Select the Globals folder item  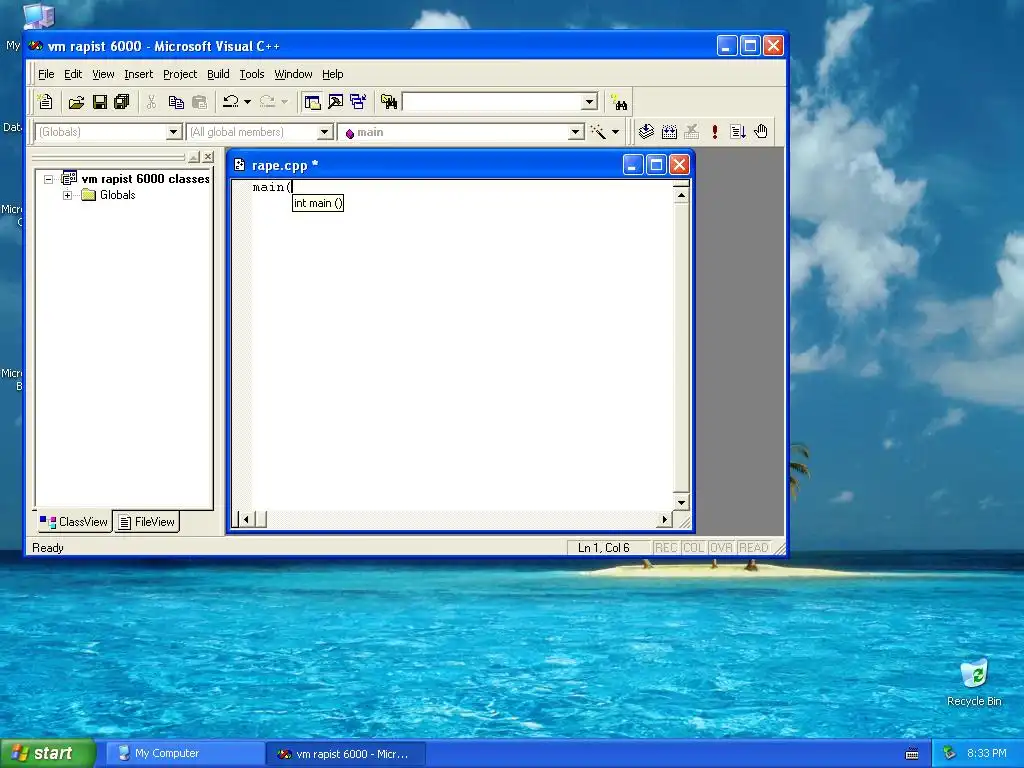point(117,195)
